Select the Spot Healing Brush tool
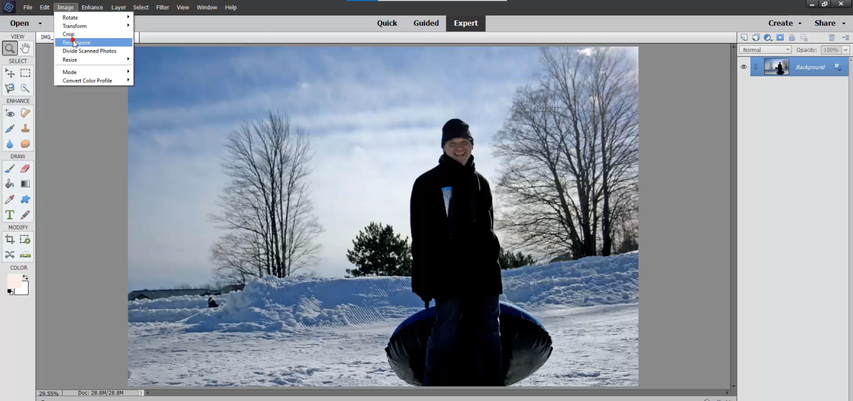 (25, 113)
